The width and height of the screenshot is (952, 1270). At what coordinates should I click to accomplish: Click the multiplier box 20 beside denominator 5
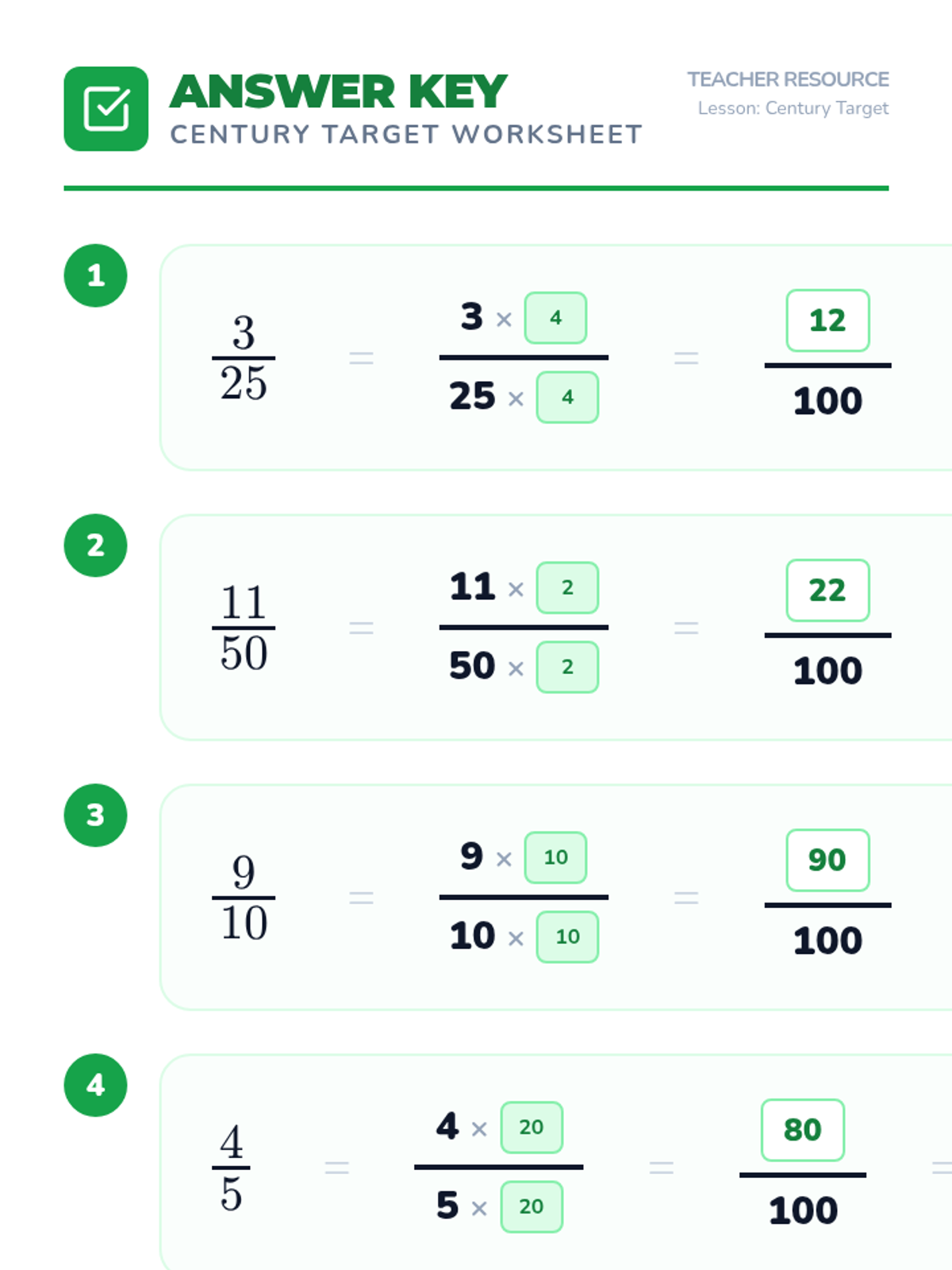click(532, 1206)
